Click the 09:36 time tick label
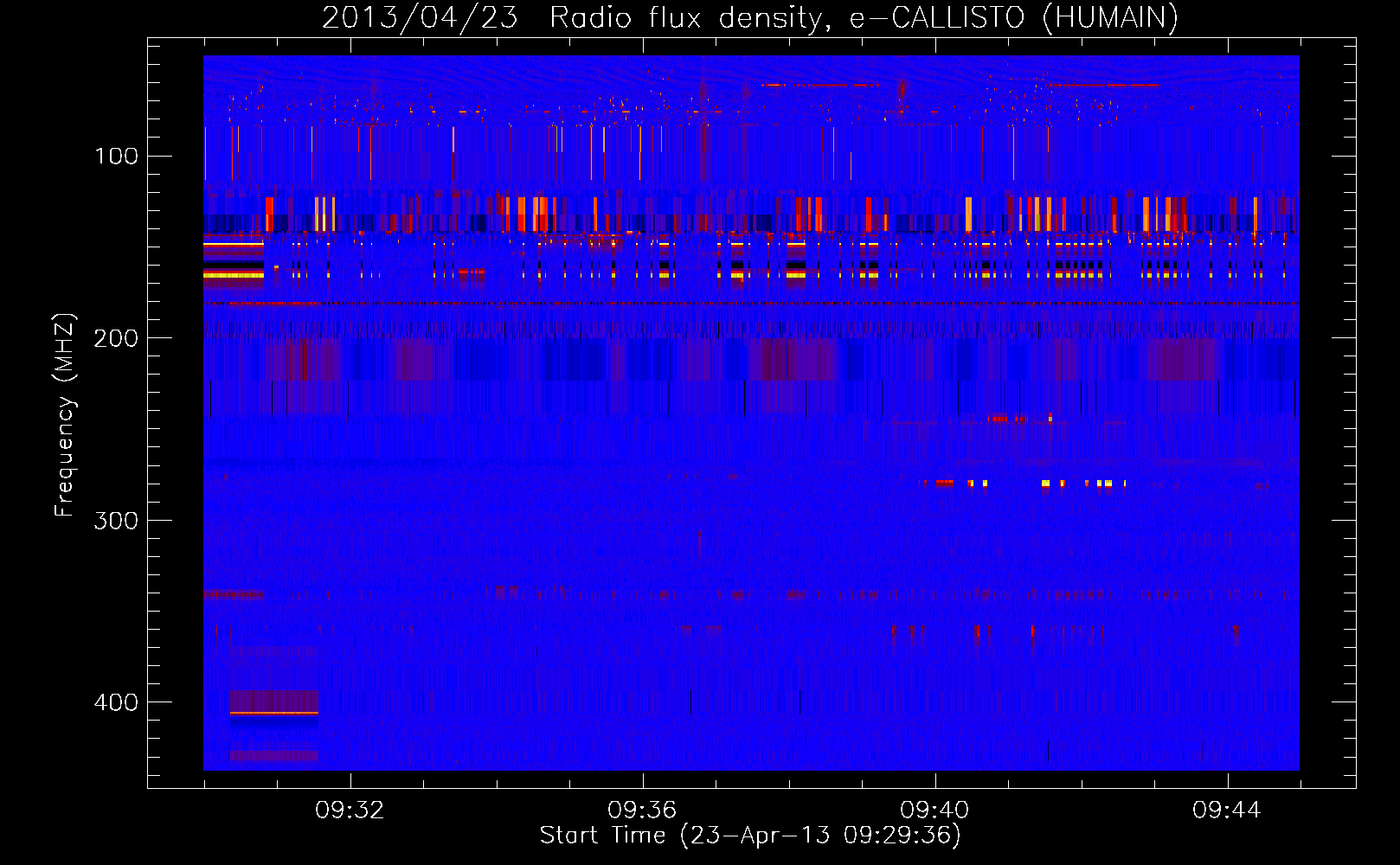This screenshot has height=865, width=1400. tap(642, 811)
